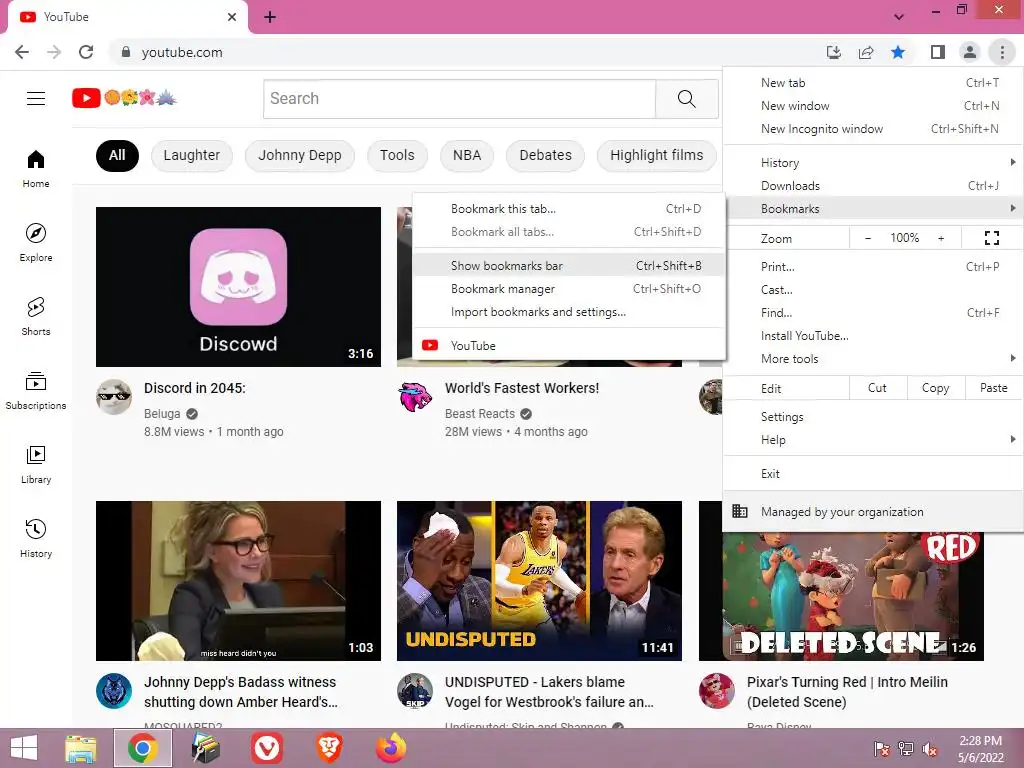Select Exit from Chrome menu
Image resolution: width=1024 pixels, height=768 pixels.
point(874,473)
